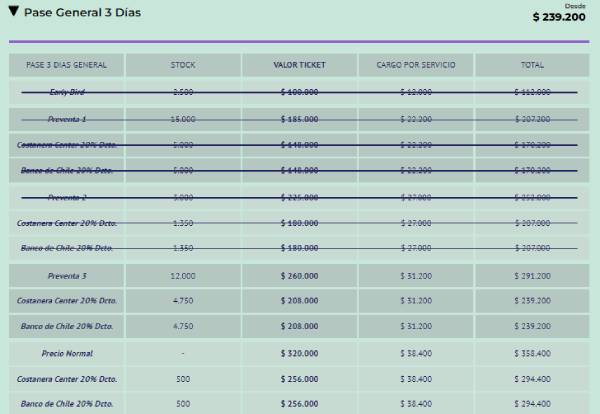
Task: Collapse the Pase General 3 Días section
Action: pos(12,12)
